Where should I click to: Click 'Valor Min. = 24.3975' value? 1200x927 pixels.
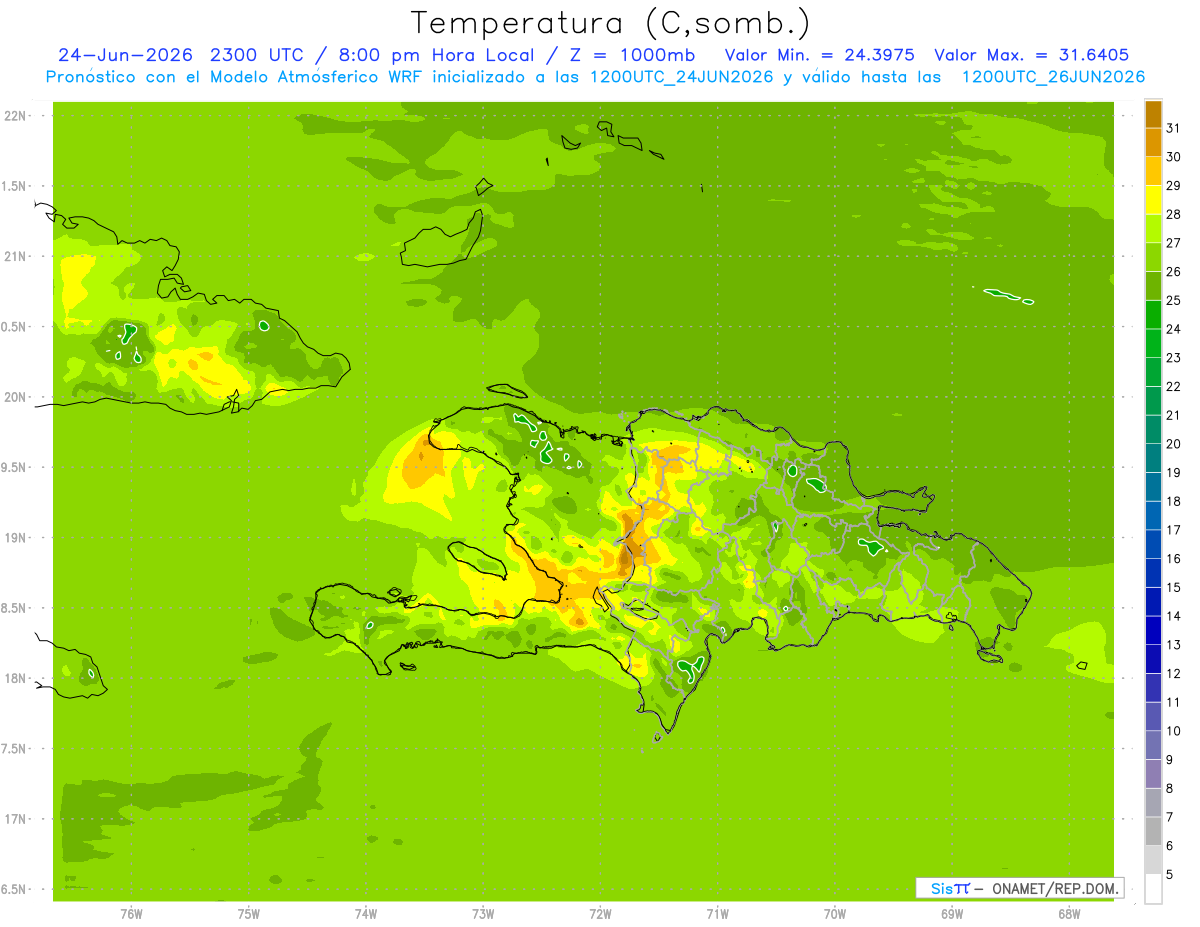[819, 55]
